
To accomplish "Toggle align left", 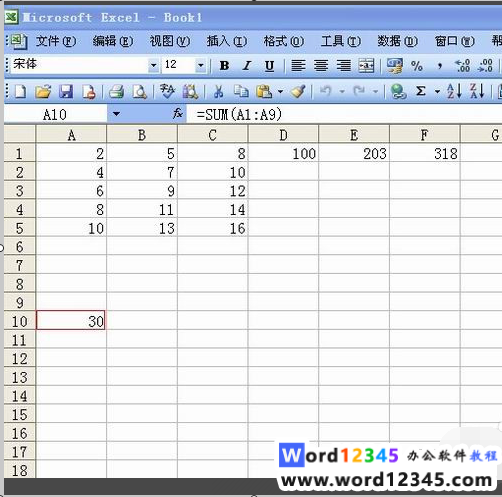I will coord(298,66).
